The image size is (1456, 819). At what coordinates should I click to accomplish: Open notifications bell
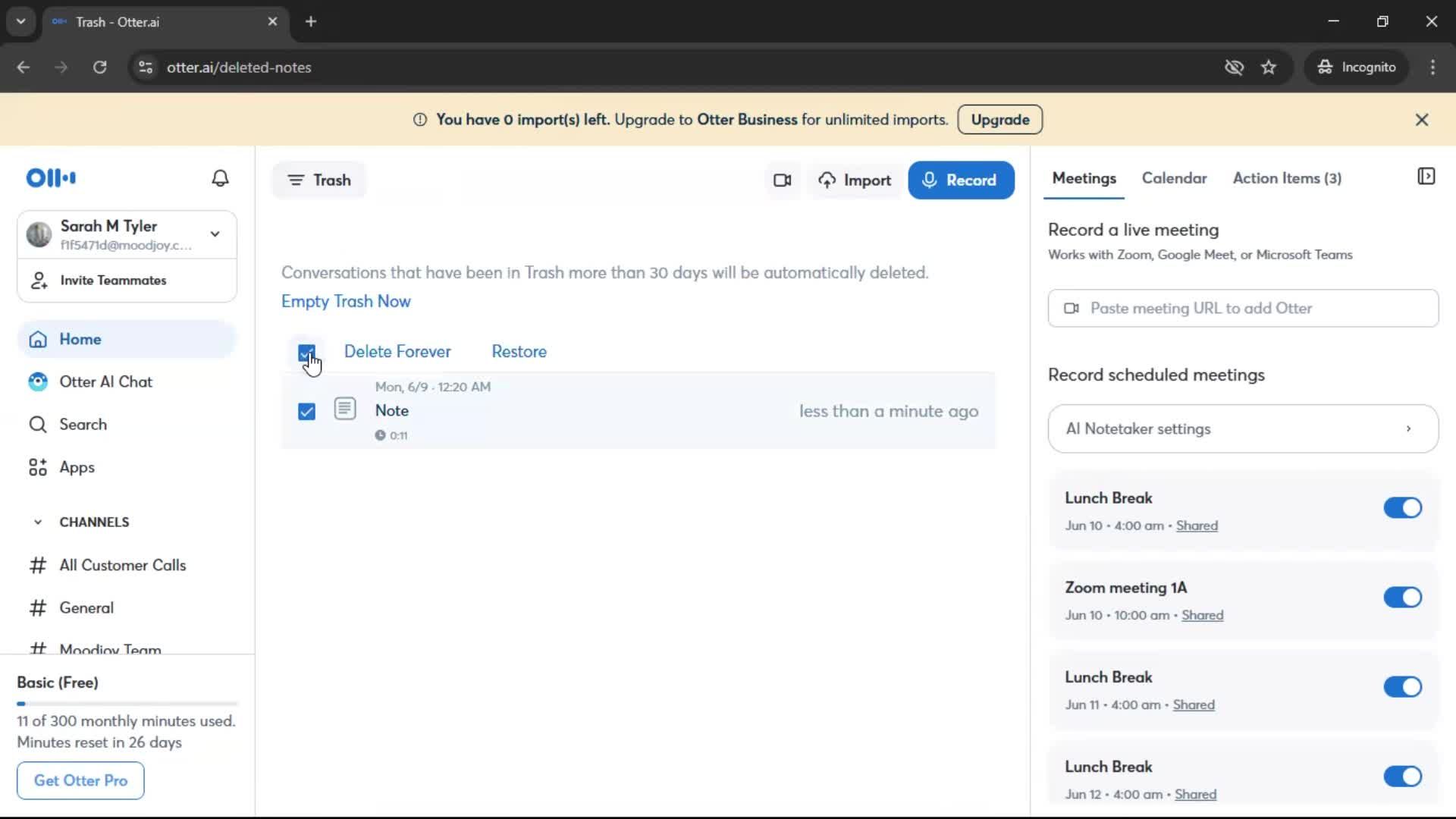[220, 178]
